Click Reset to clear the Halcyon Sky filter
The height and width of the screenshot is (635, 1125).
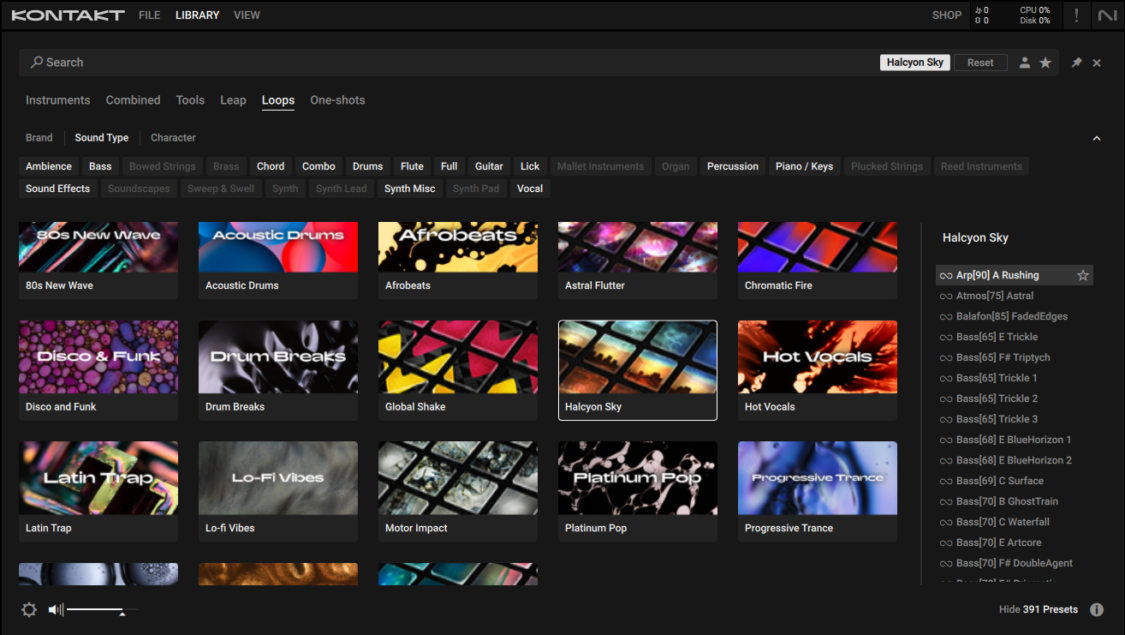click(x=980, y=62)
